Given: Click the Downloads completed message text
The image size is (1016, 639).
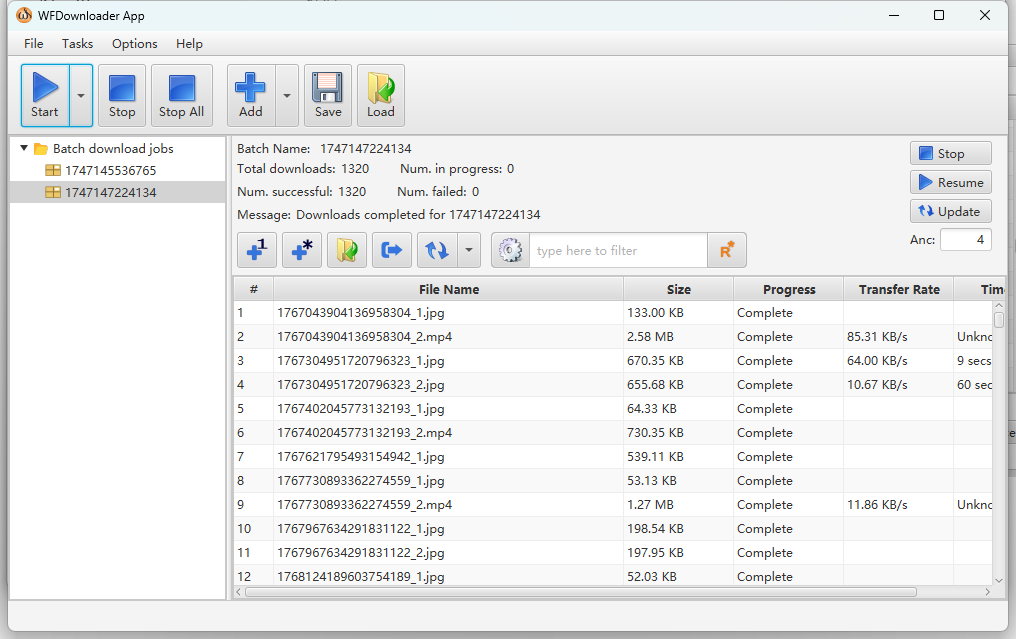Looking at the screenshot, I should click(x=418, y=215).
